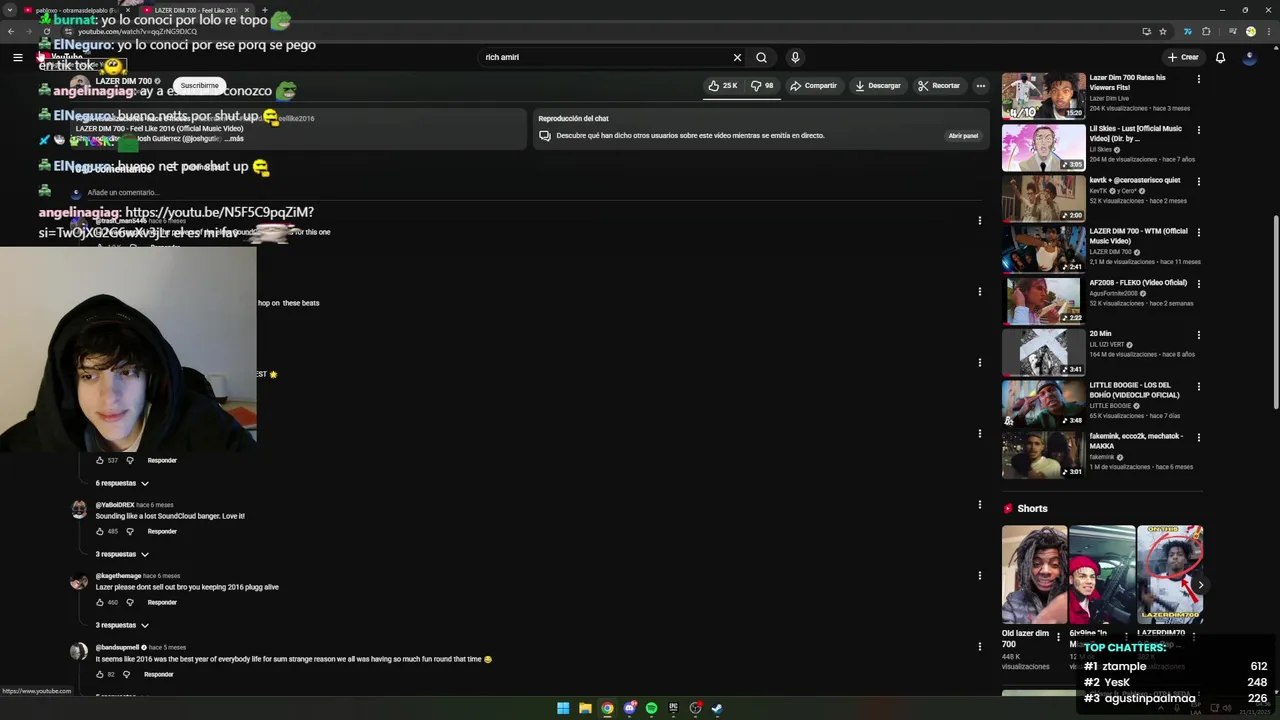Reply to kagethemage comment
1280x720 pixels.
click(162, 602)
